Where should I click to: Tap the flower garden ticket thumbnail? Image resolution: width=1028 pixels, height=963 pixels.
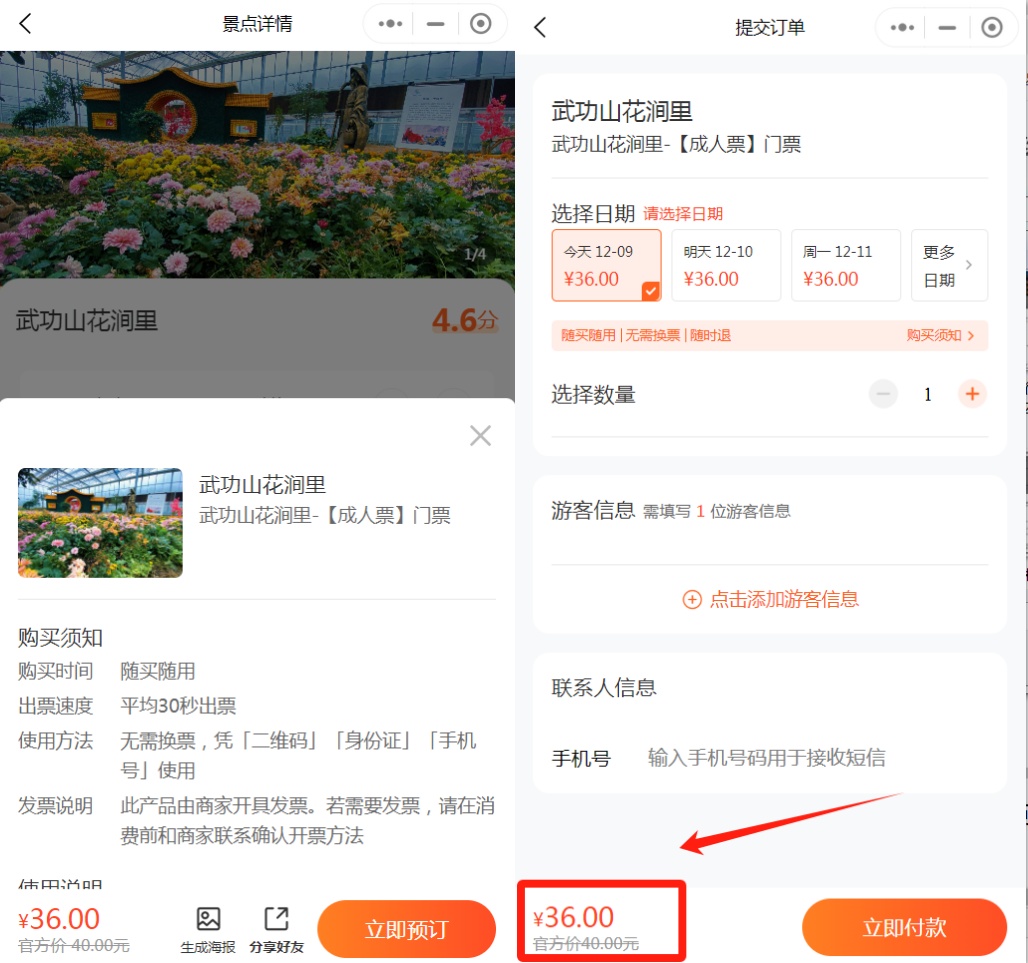(x=100, y=523)
